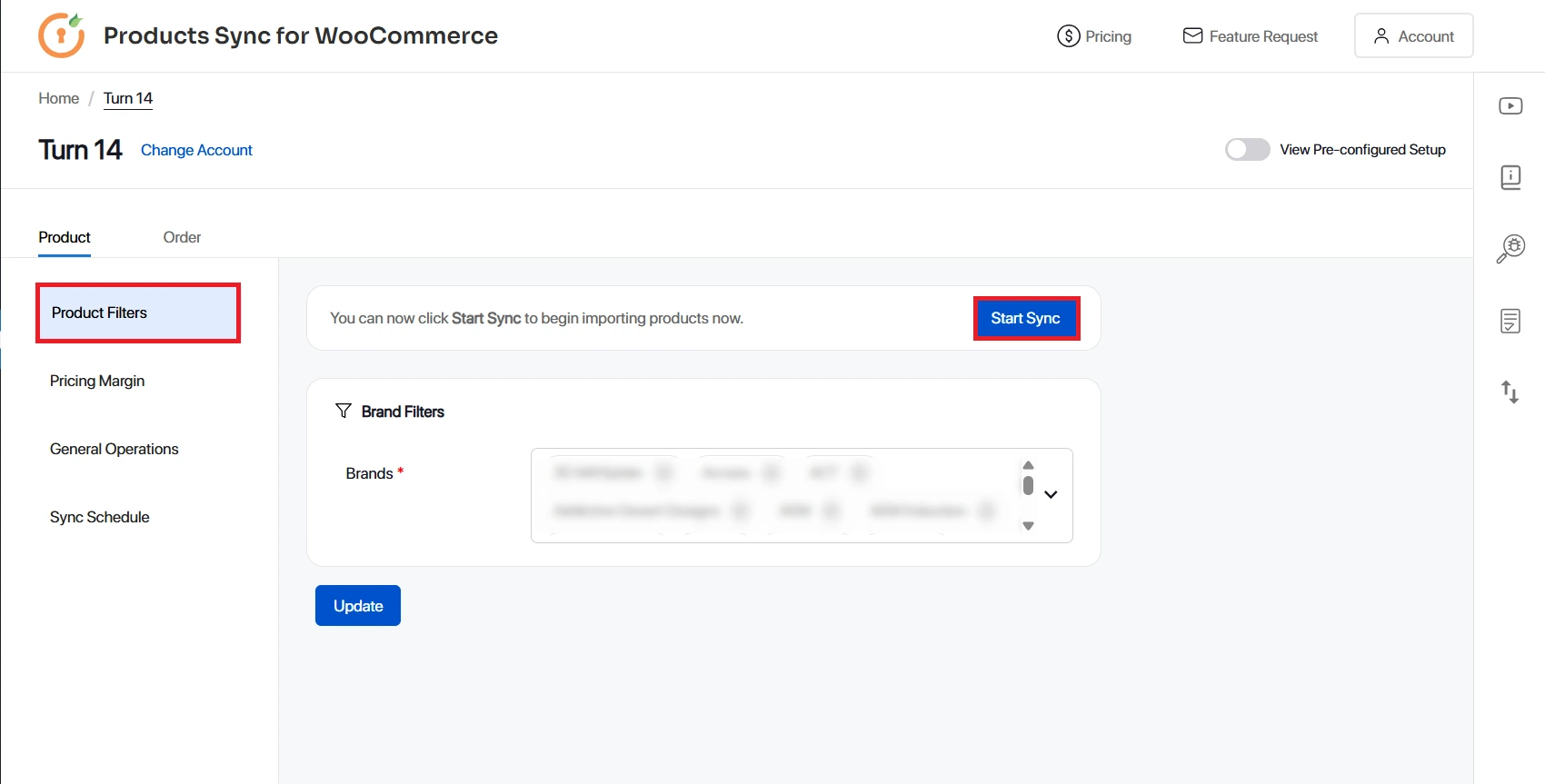
Task: Click the up-down sync arrows icon
Action: [x=1510, y=392]
